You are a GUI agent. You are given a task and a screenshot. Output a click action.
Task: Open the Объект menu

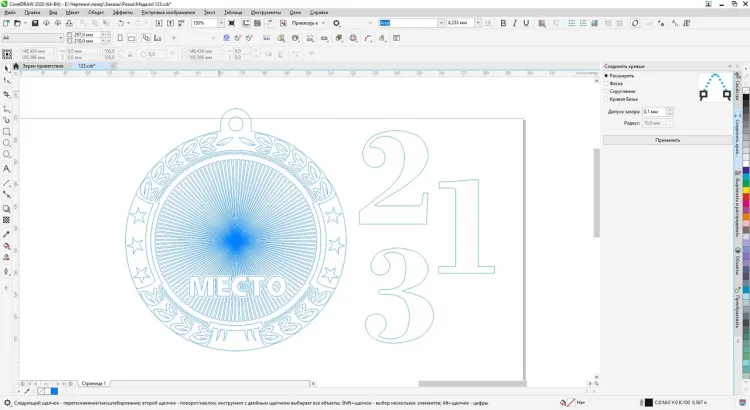(96, 12)
